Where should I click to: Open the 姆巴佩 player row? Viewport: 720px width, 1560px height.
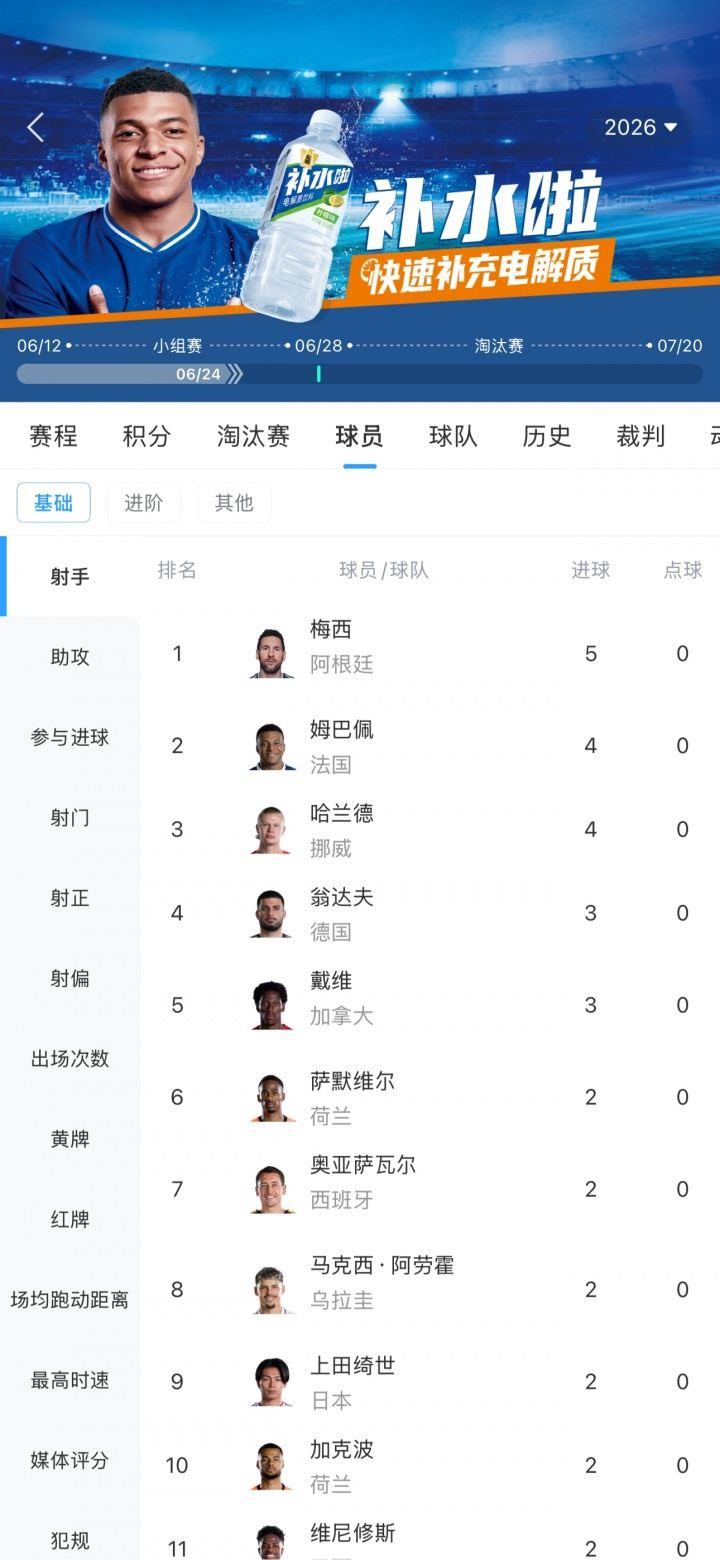pyautogui.click(x=430, y=746)
